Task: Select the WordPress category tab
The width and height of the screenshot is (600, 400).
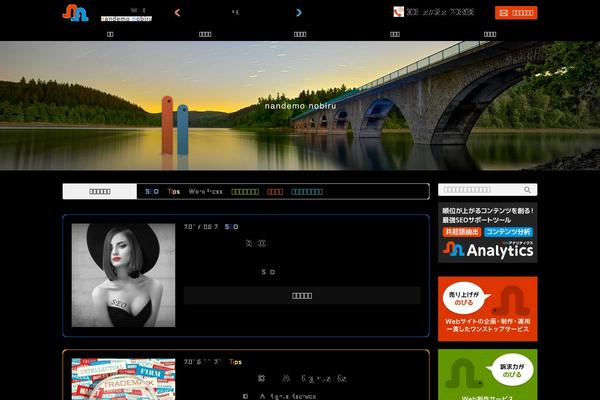Action: pyautogui.click(x=205, y=191)
